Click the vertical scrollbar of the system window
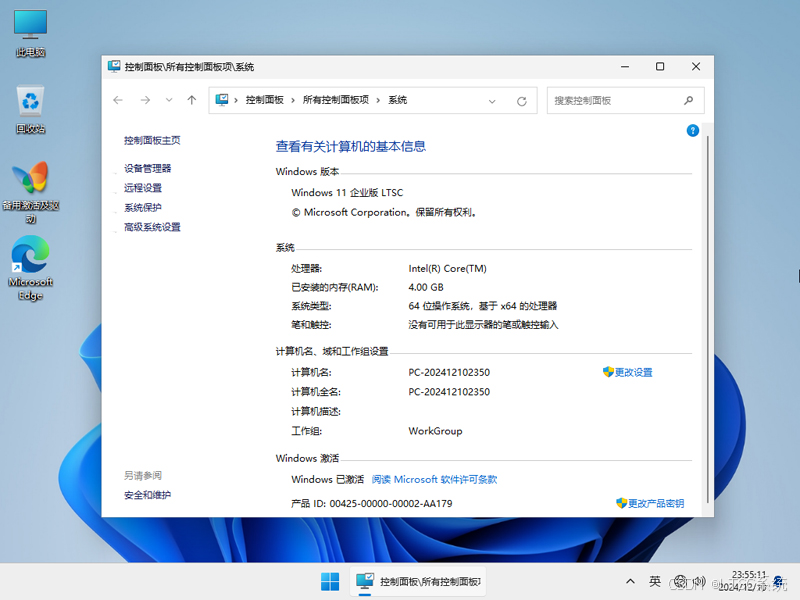800x600 pixels. pyautogui.click(x=708, y=319)
